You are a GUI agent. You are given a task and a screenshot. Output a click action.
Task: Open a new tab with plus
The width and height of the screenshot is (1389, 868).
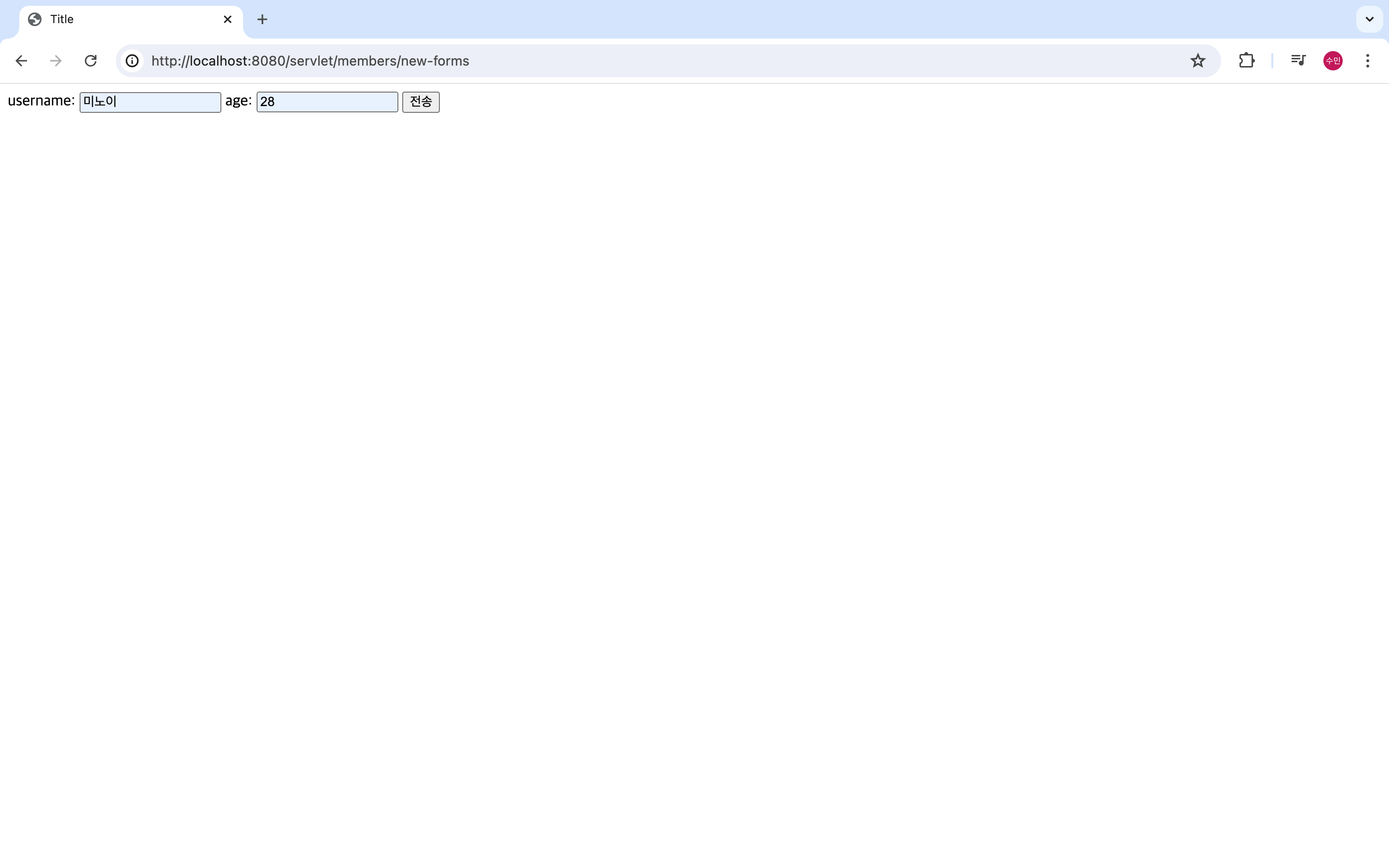pyautogui.click(x=262, y=19)
